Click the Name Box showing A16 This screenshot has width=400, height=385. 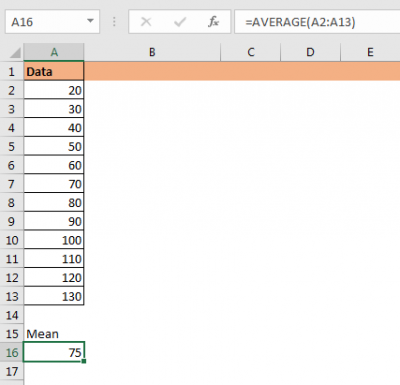click(x=52, y=22)
